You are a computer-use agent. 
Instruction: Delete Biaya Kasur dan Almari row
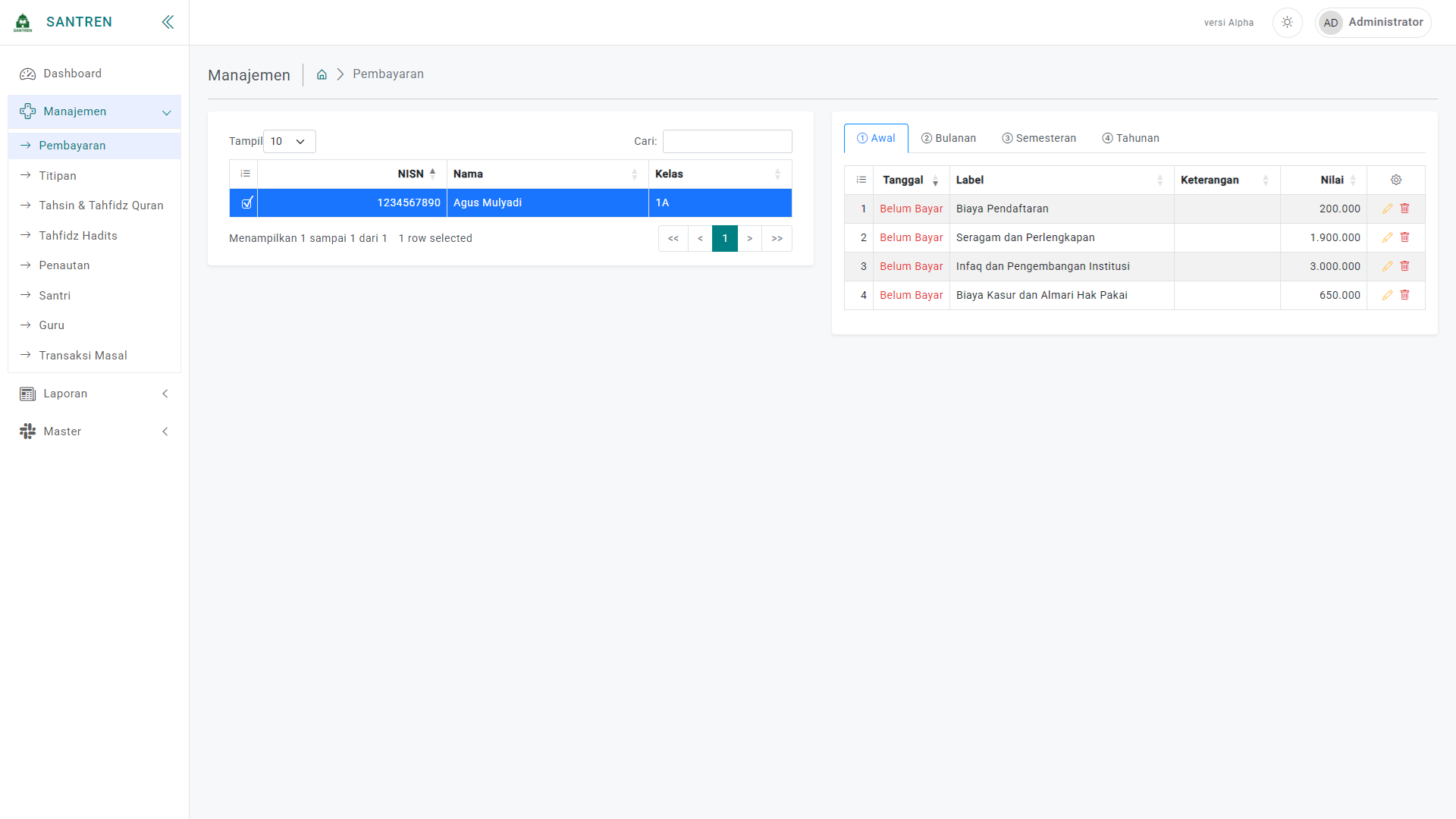coord(1404,295)
